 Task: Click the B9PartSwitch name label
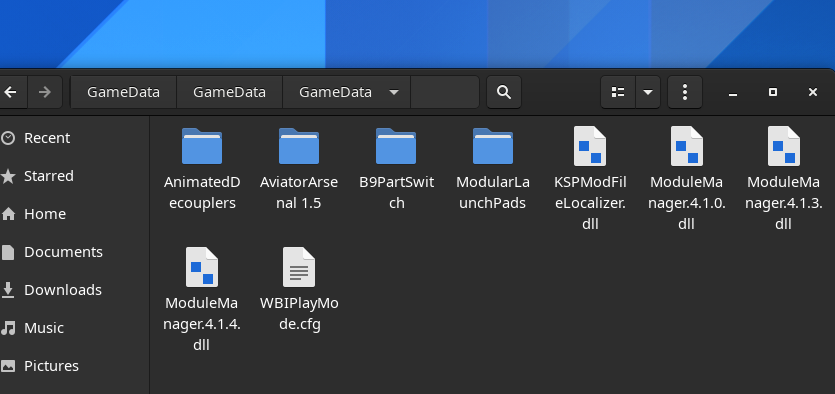(x=396, y=193)
